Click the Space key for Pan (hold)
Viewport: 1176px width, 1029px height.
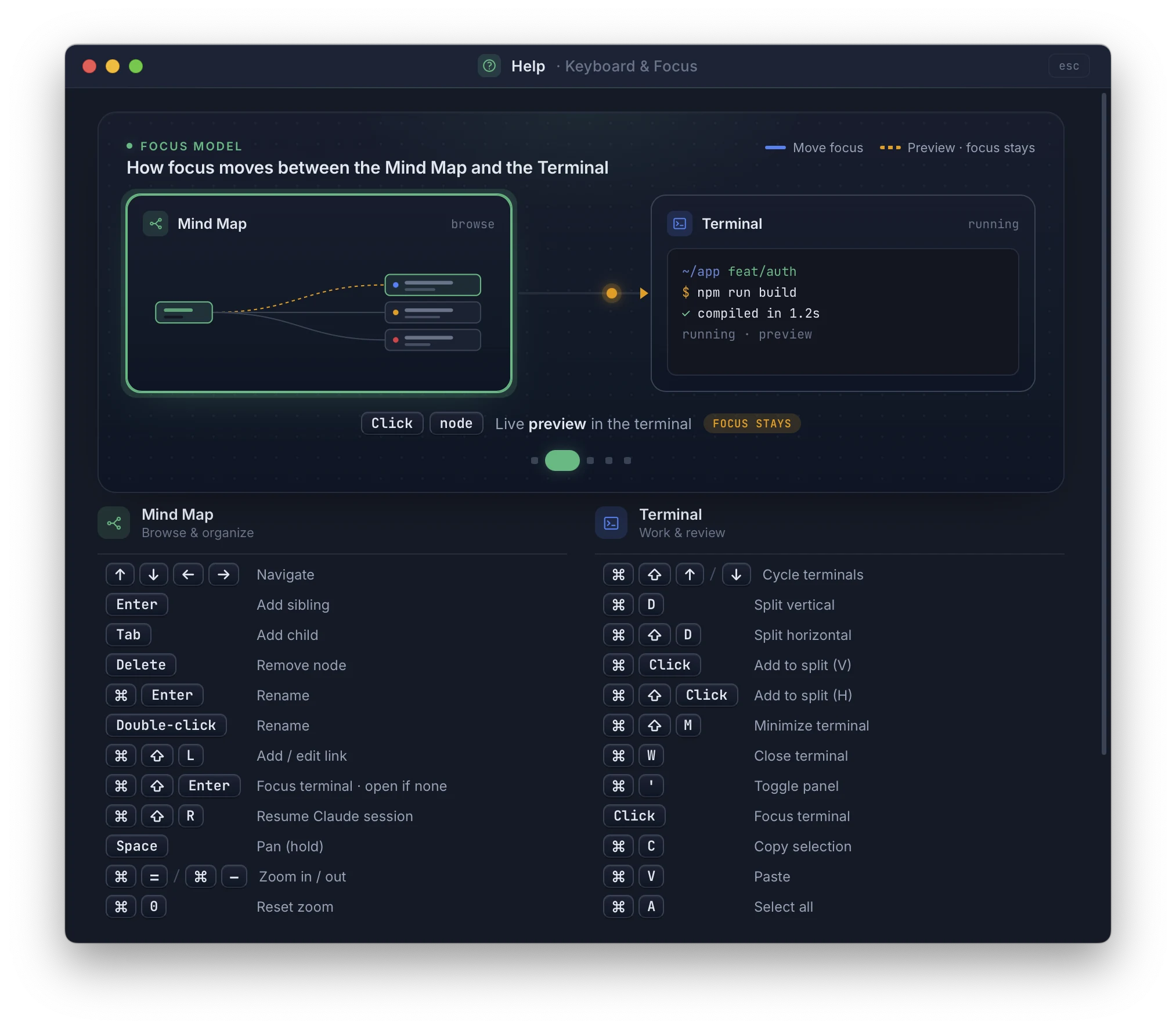coord(137,846)
